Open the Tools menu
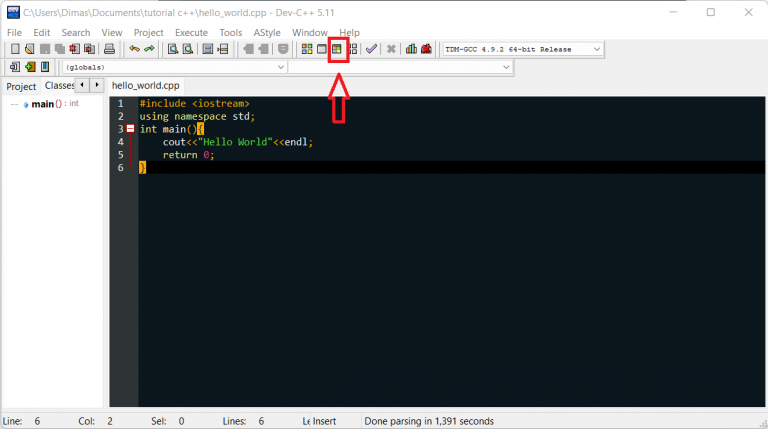 (230, 32)
